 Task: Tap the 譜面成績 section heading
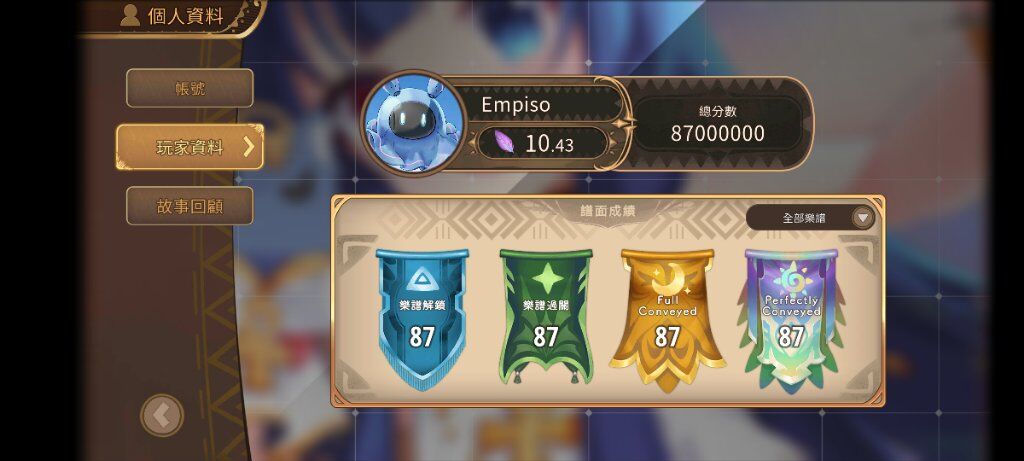(608, 211)
